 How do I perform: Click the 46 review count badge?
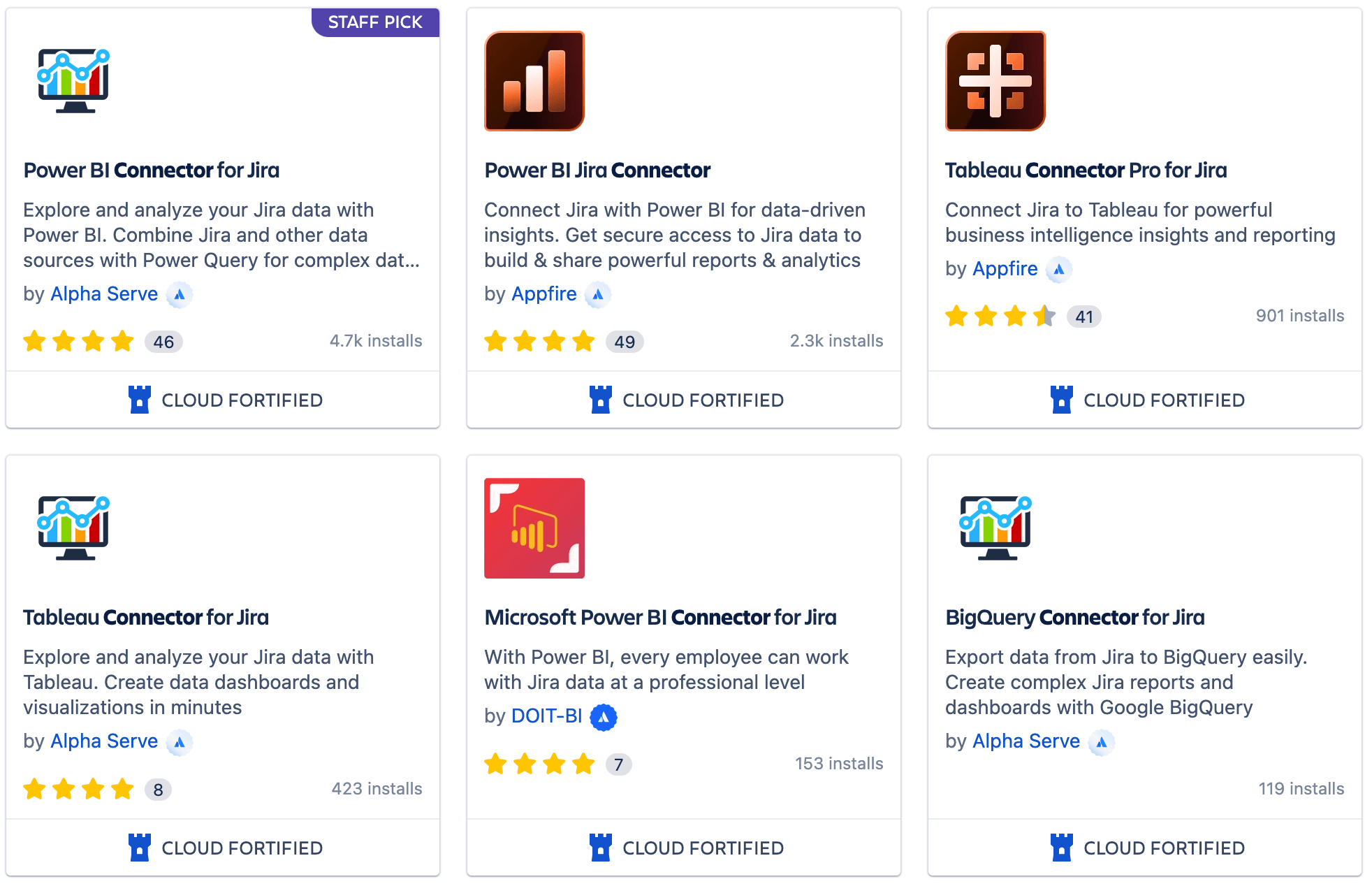(163, 342)
